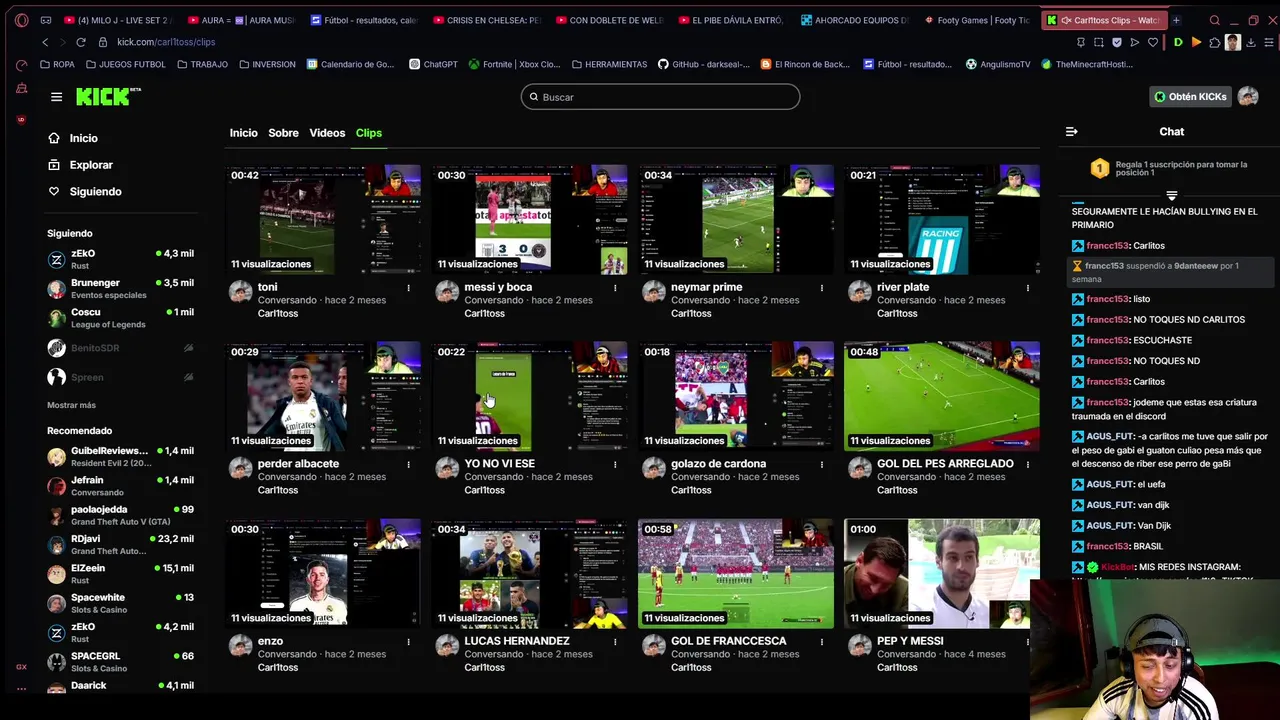Click AGUS_FUT username in el uefa message
Screen dimensions: 1280x720
(x=1110, y=484)
